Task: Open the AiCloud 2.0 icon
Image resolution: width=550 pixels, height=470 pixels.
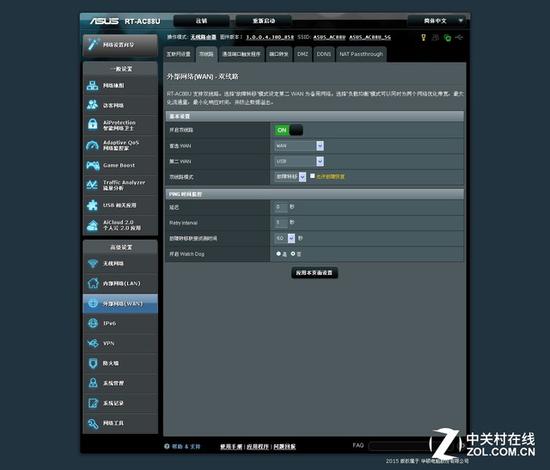Action: (x=92, y=225)
